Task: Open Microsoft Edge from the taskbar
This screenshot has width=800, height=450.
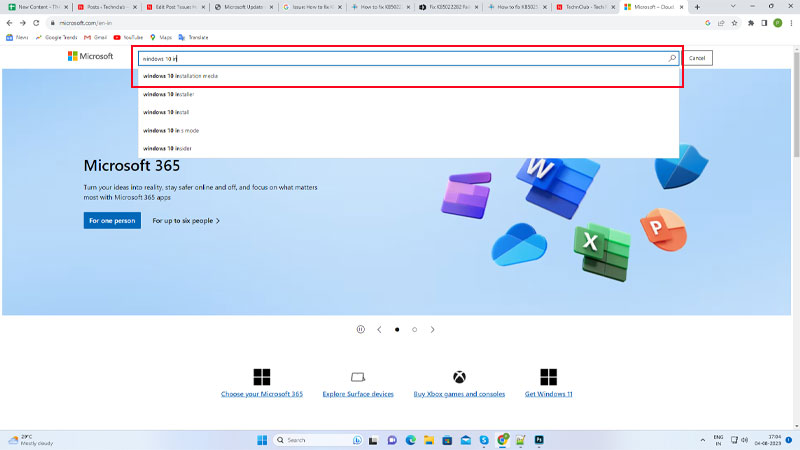Action: point(411,440)
